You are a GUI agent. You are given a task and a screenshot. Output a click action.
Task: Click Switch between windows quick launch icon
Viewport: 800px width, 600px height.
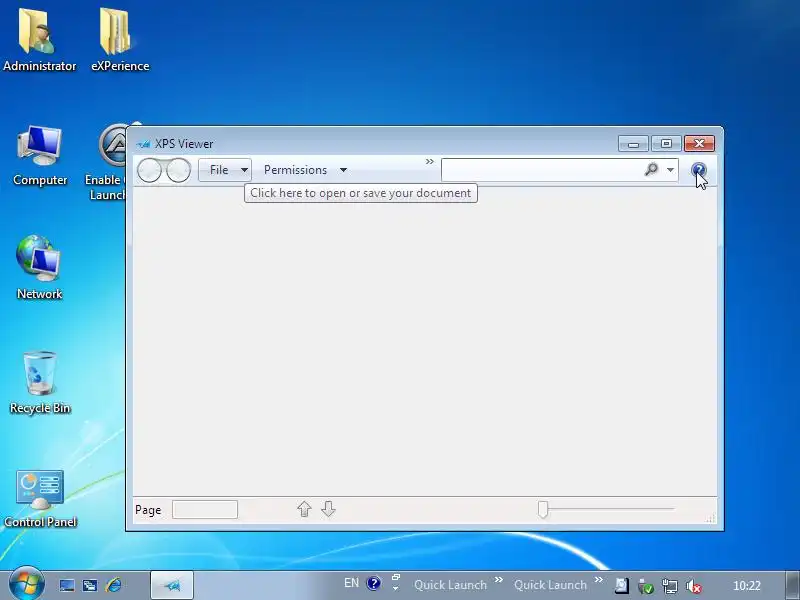(90, 585)
